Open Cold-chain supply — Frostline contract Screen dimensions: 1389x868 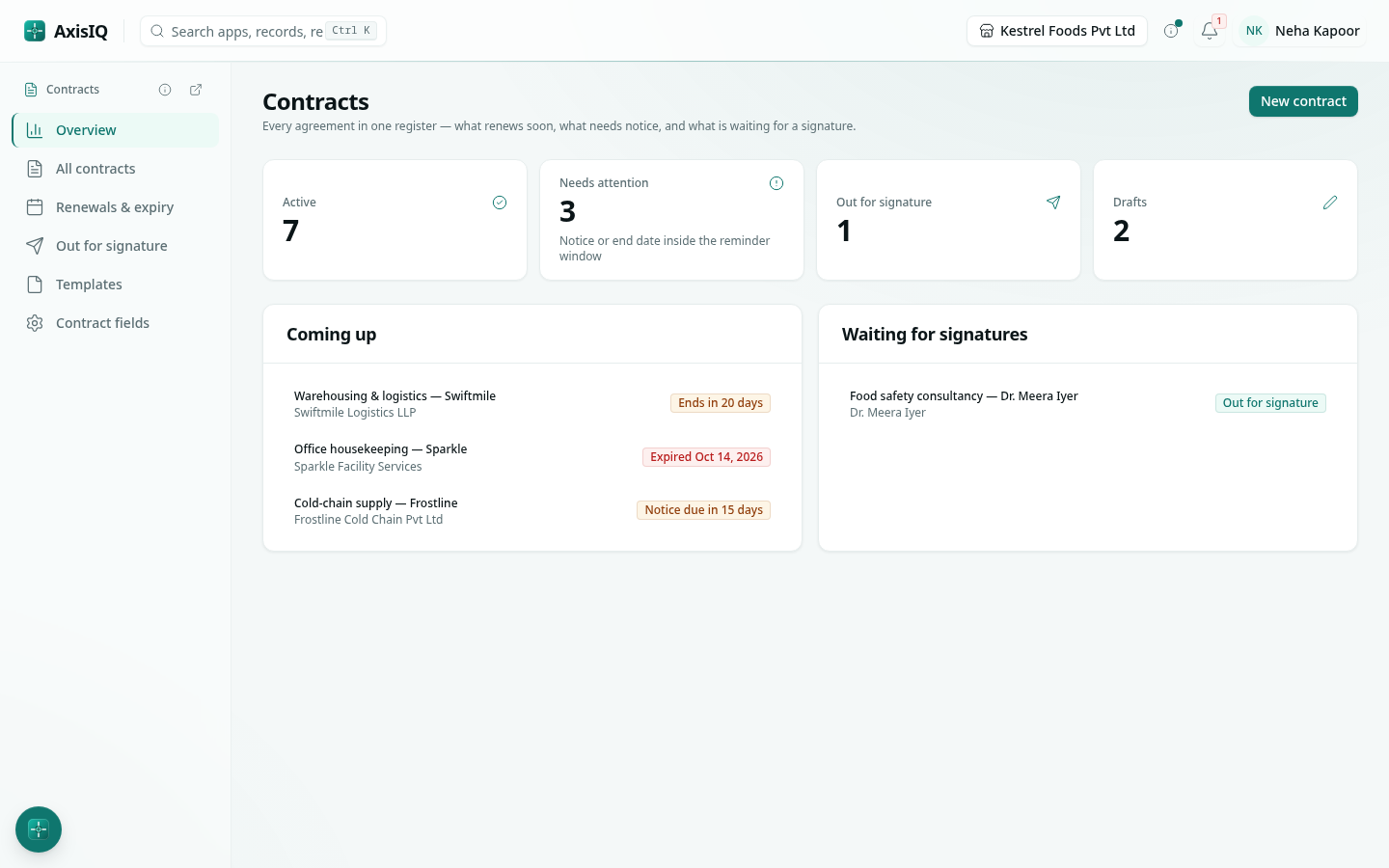pos(532,511)
